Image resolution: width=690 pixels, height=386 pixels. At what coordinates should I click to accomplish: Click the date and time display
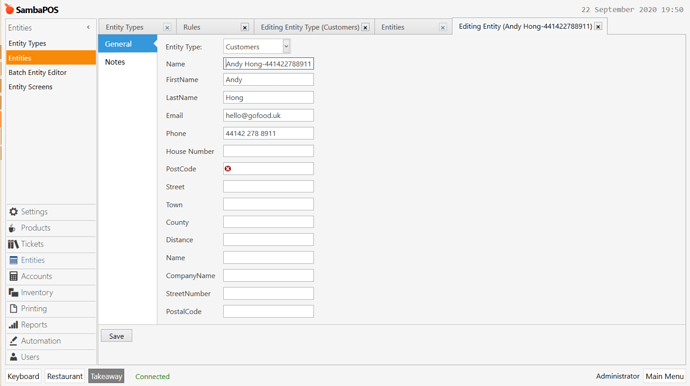[632, 10]
